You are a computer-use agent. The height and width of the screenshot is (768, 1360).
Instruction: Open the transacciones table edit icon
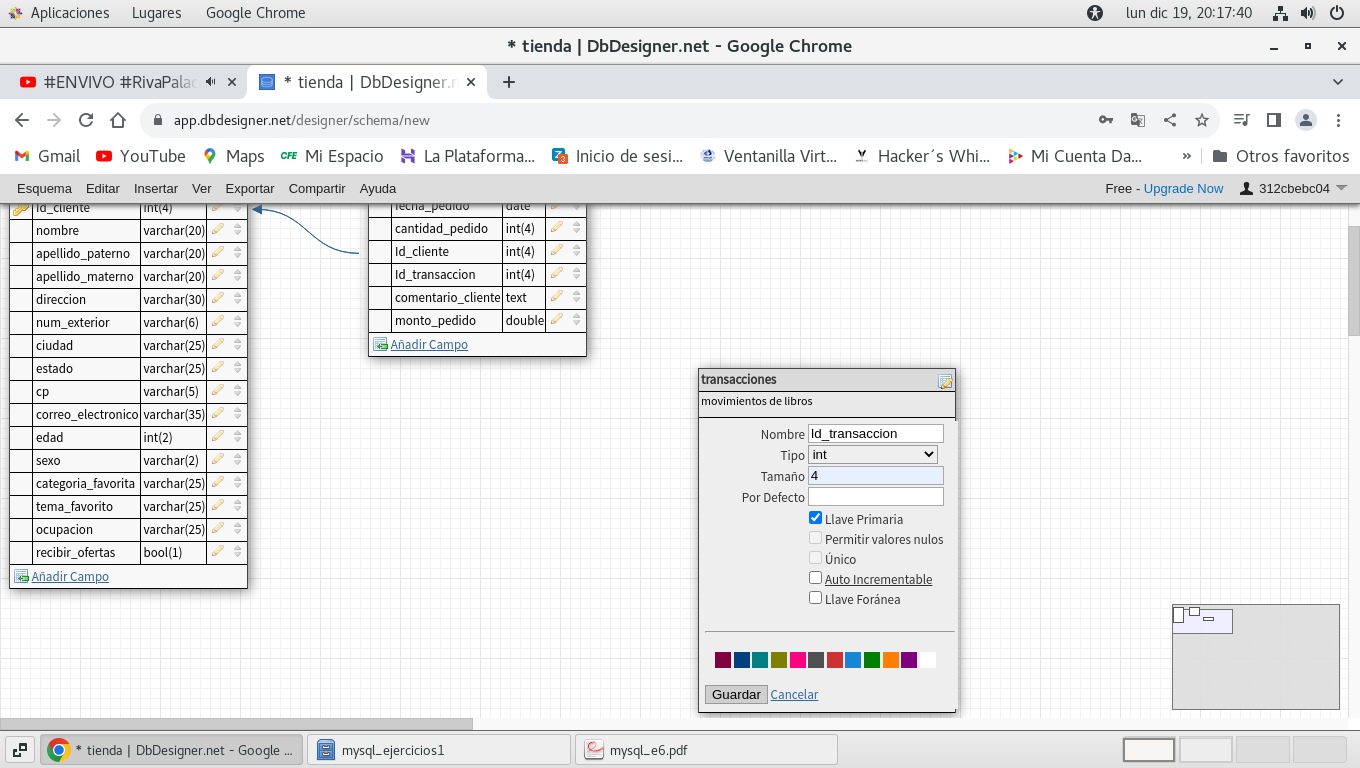[945, 381]
